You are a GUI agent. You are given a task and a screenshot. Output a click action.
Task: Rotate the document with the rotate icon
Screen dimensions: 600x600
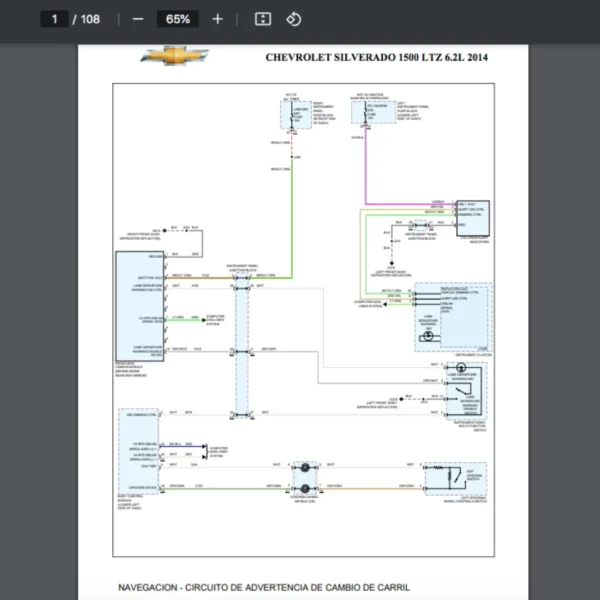pyautogui.click(x=293, y=19)
